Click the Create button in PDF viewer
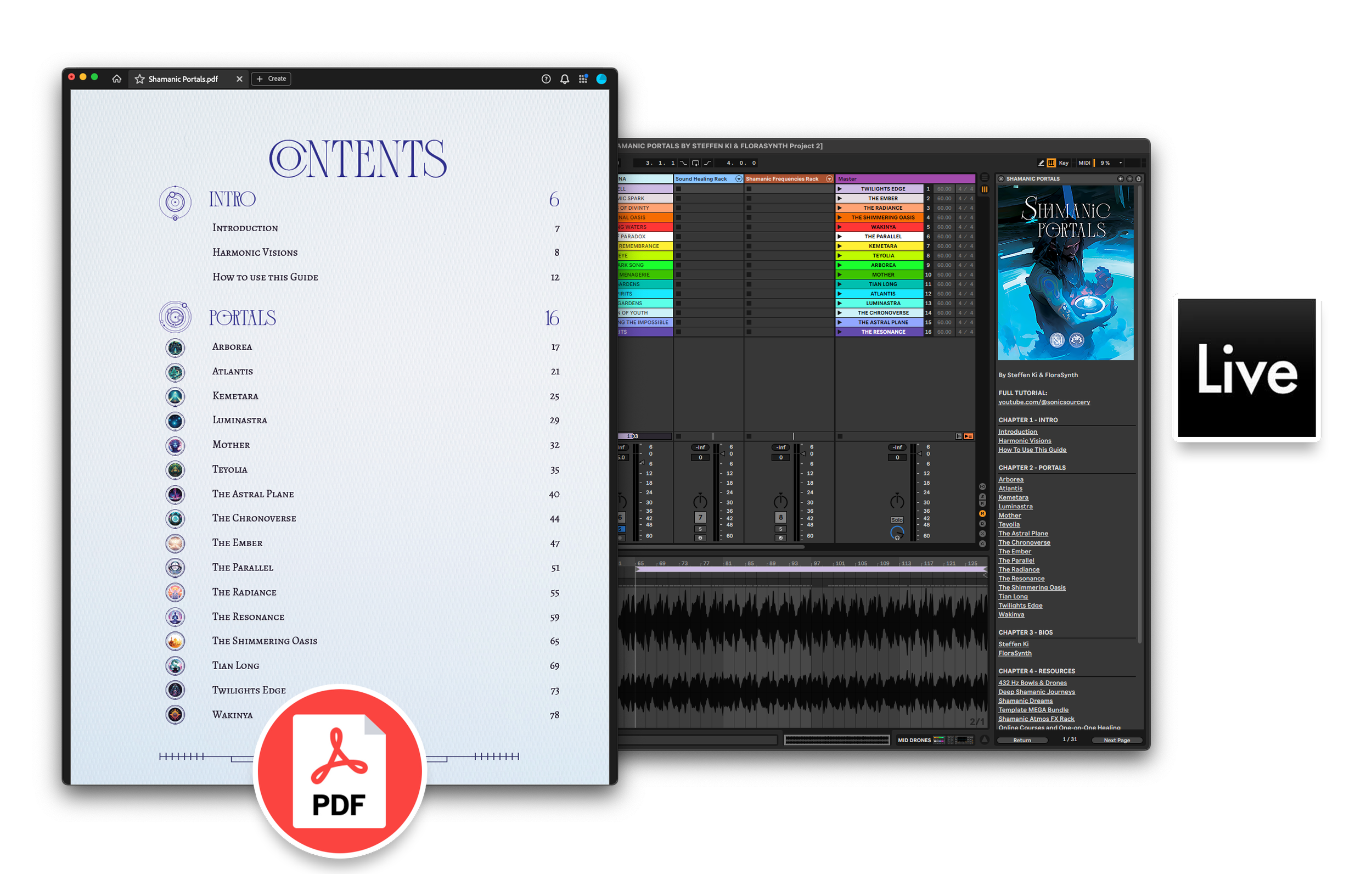Viewport: 1372px width, 874px height. 271,79
